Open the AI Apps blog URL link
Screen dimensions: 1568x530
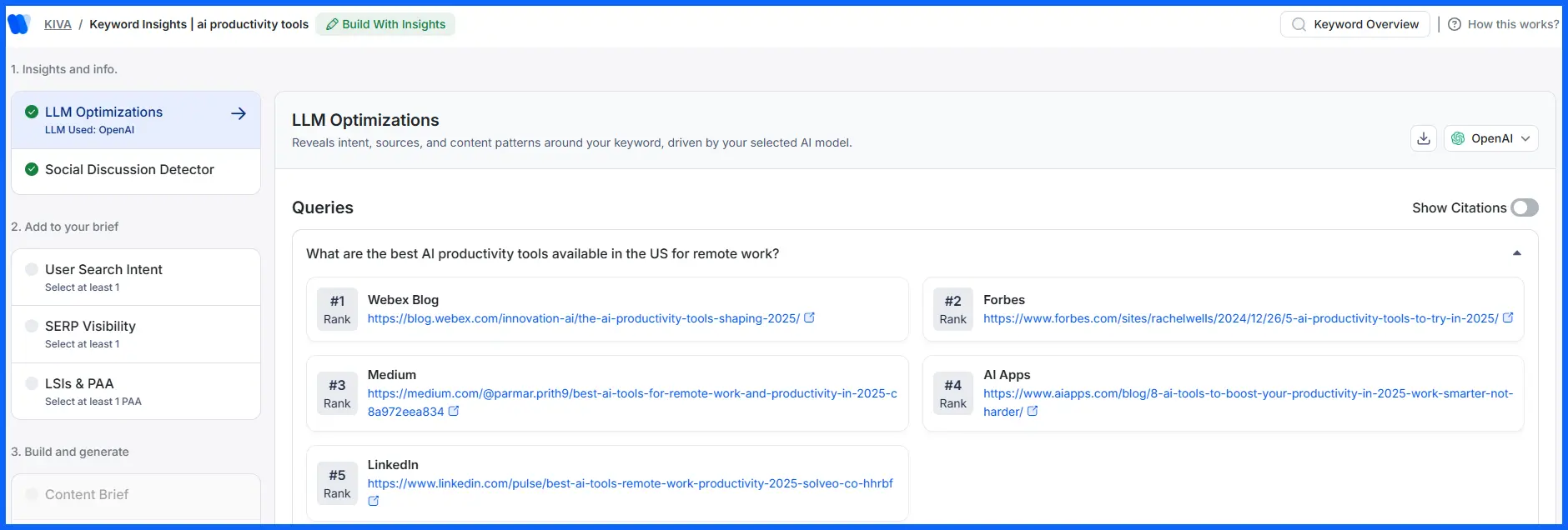click(x=1248, y=402)
